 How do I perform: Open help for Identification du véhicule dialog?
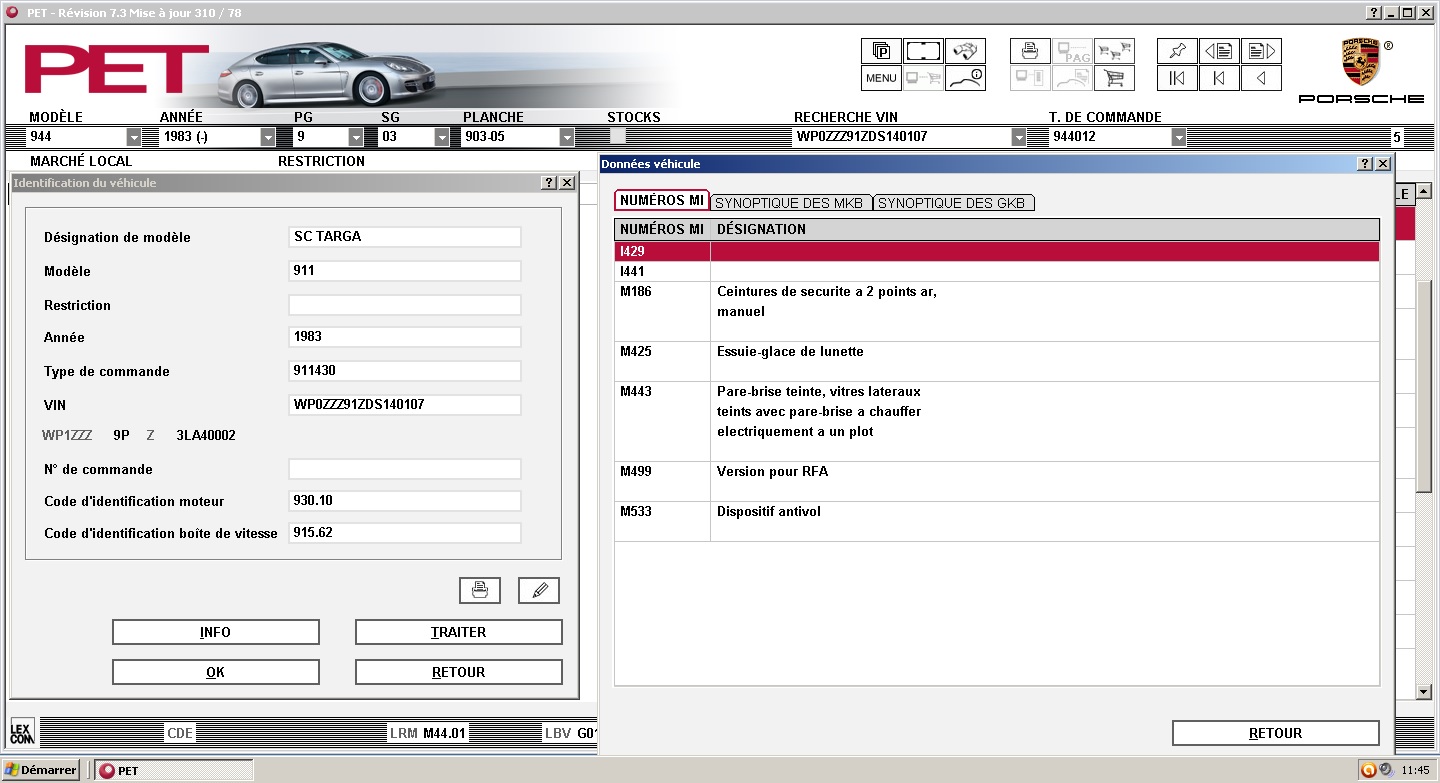click(x=549, y=183)
